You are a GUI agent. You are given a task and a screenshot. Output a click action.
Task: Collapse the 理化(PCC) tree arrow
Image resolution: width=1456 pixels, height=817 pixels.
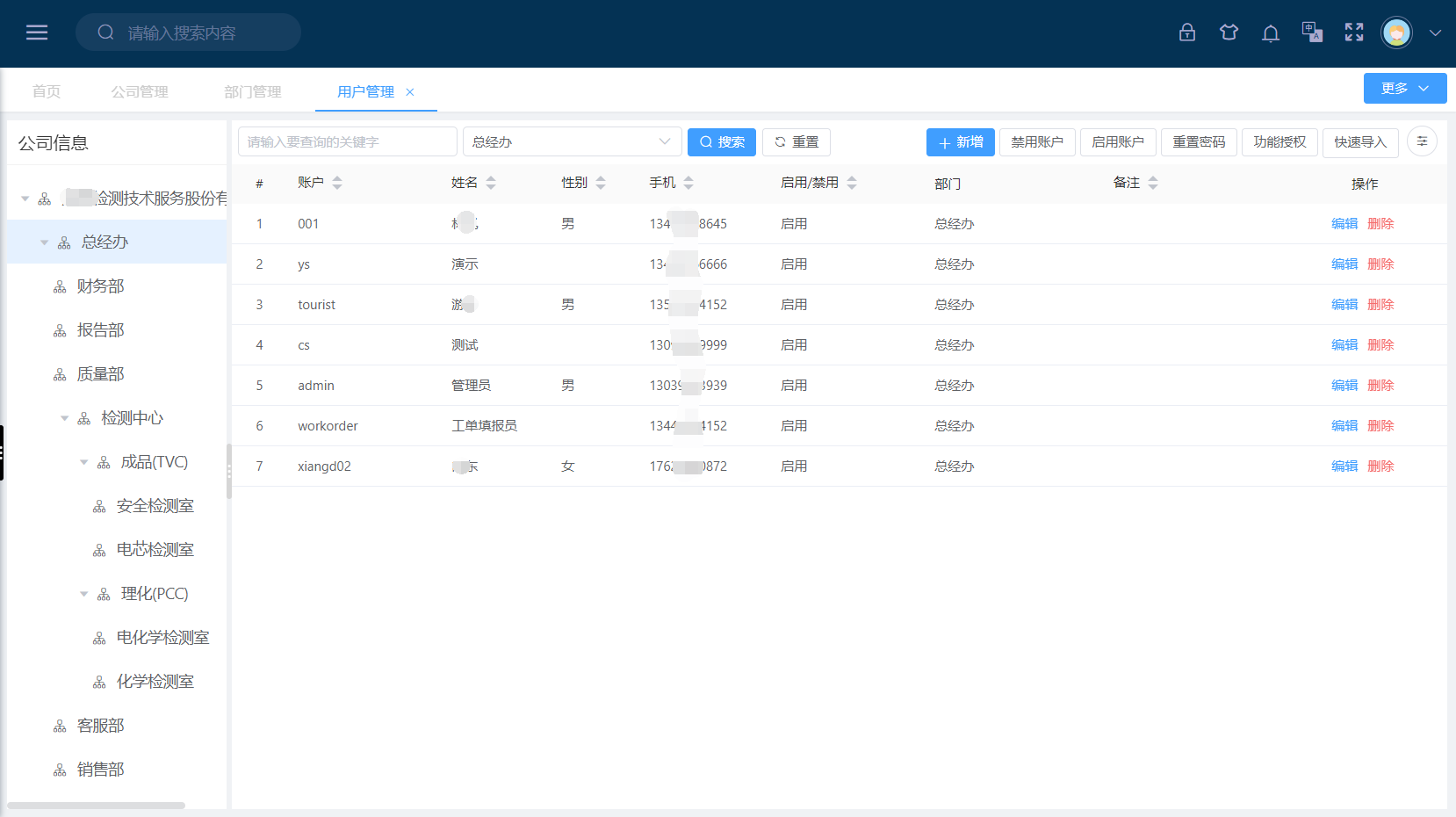tap(84, 594)
